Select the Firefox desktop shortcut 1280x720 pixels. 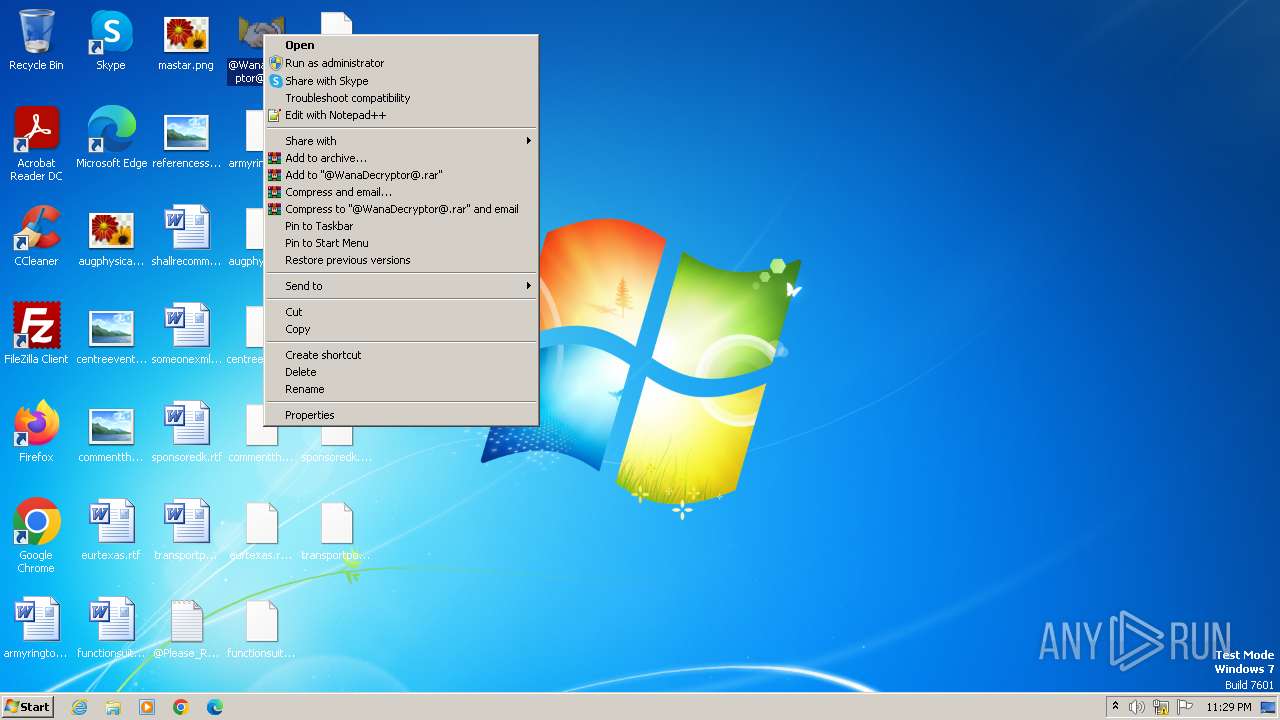click(36, 432)
